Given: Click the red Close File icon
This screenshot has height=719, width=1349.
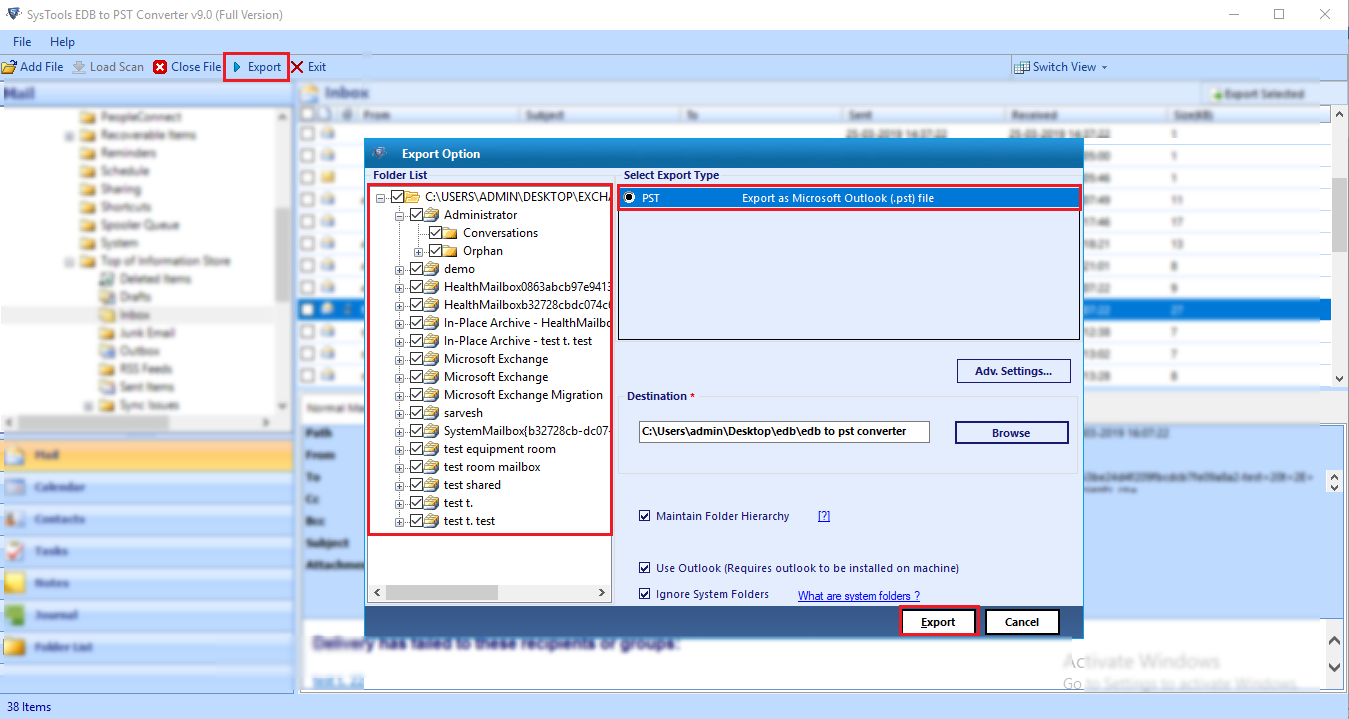Looking at the screenshot, I should (x=161, y=67).
